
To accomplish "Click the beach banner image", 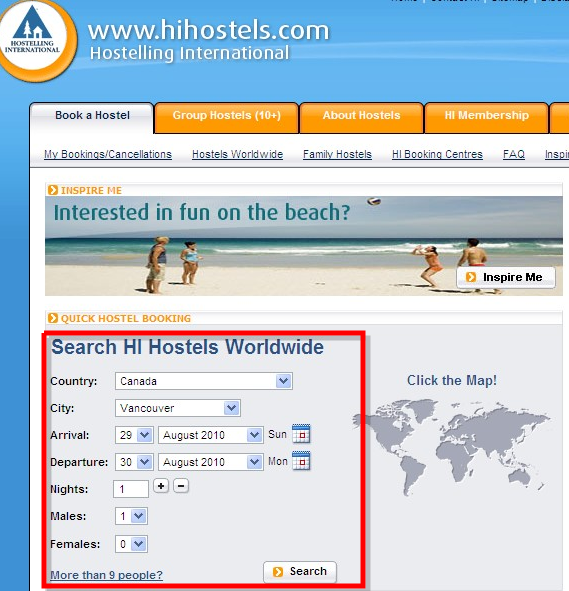I will 304,246.
